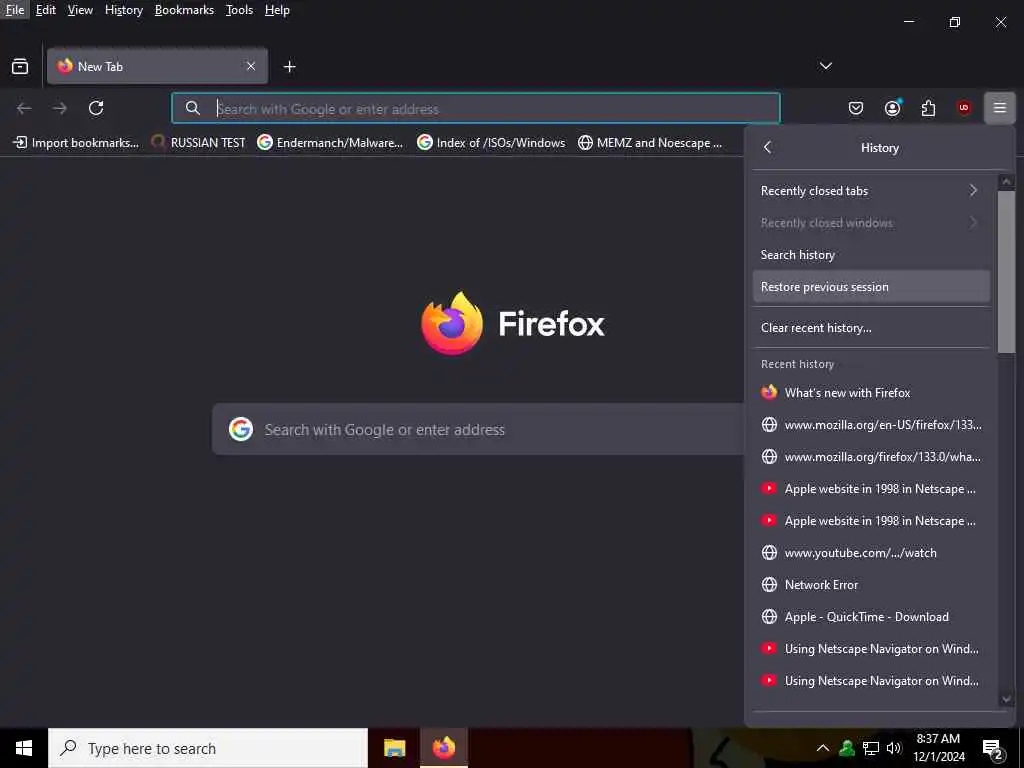1024x768 pixels.
Task: Open the Edit menu
Action: pyautogui.click(x=46, y=10)
